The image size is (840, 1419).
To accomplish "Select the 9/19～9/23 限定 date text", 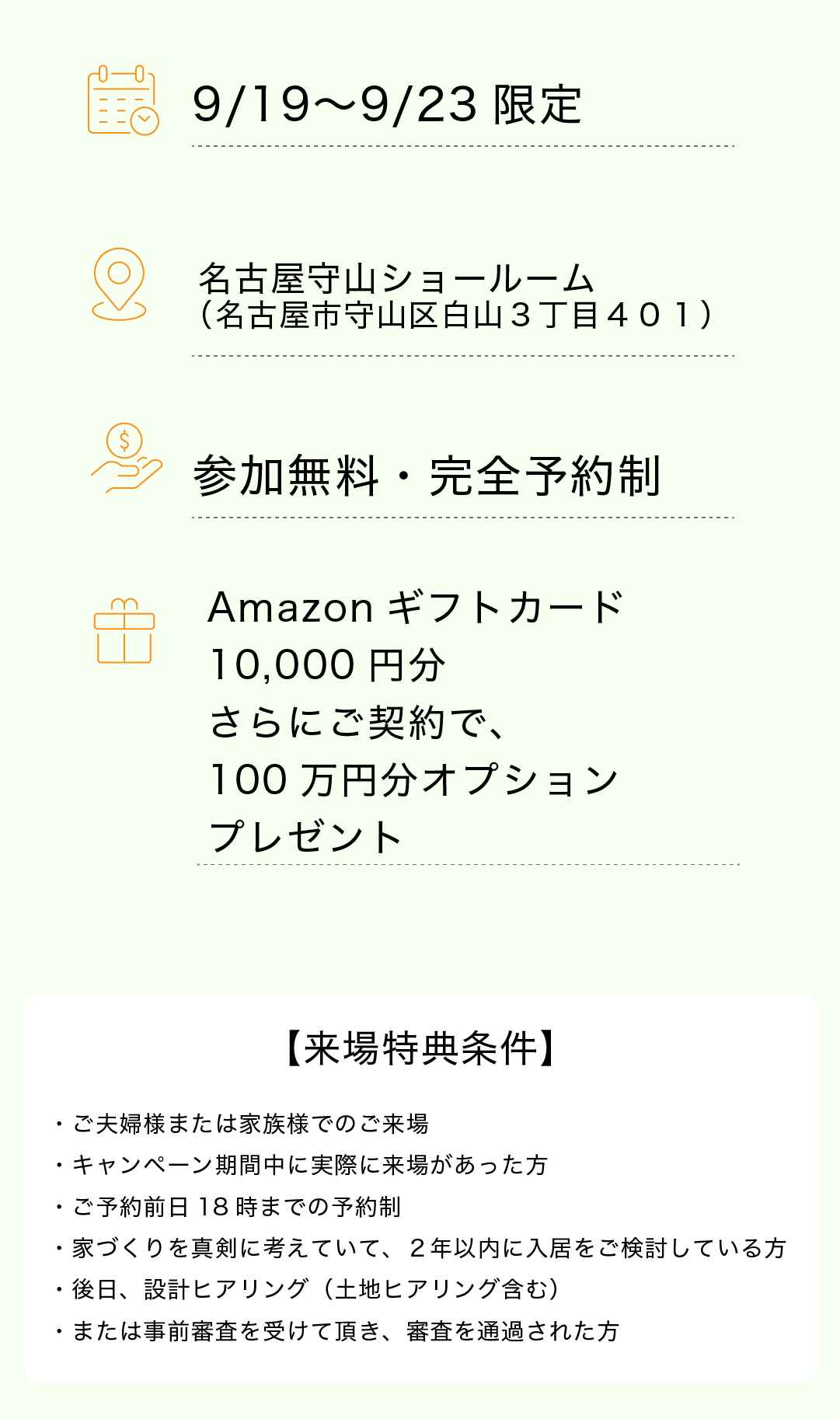I will (387, 105).
